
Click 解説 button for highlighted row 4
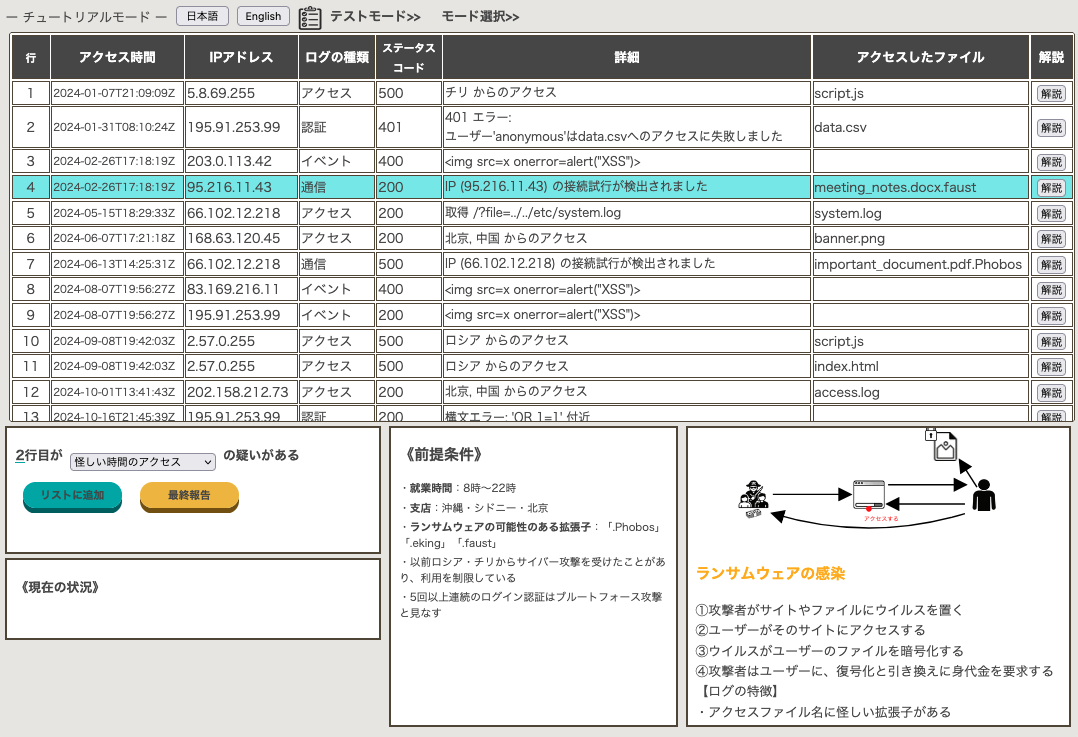point(1051,187)
